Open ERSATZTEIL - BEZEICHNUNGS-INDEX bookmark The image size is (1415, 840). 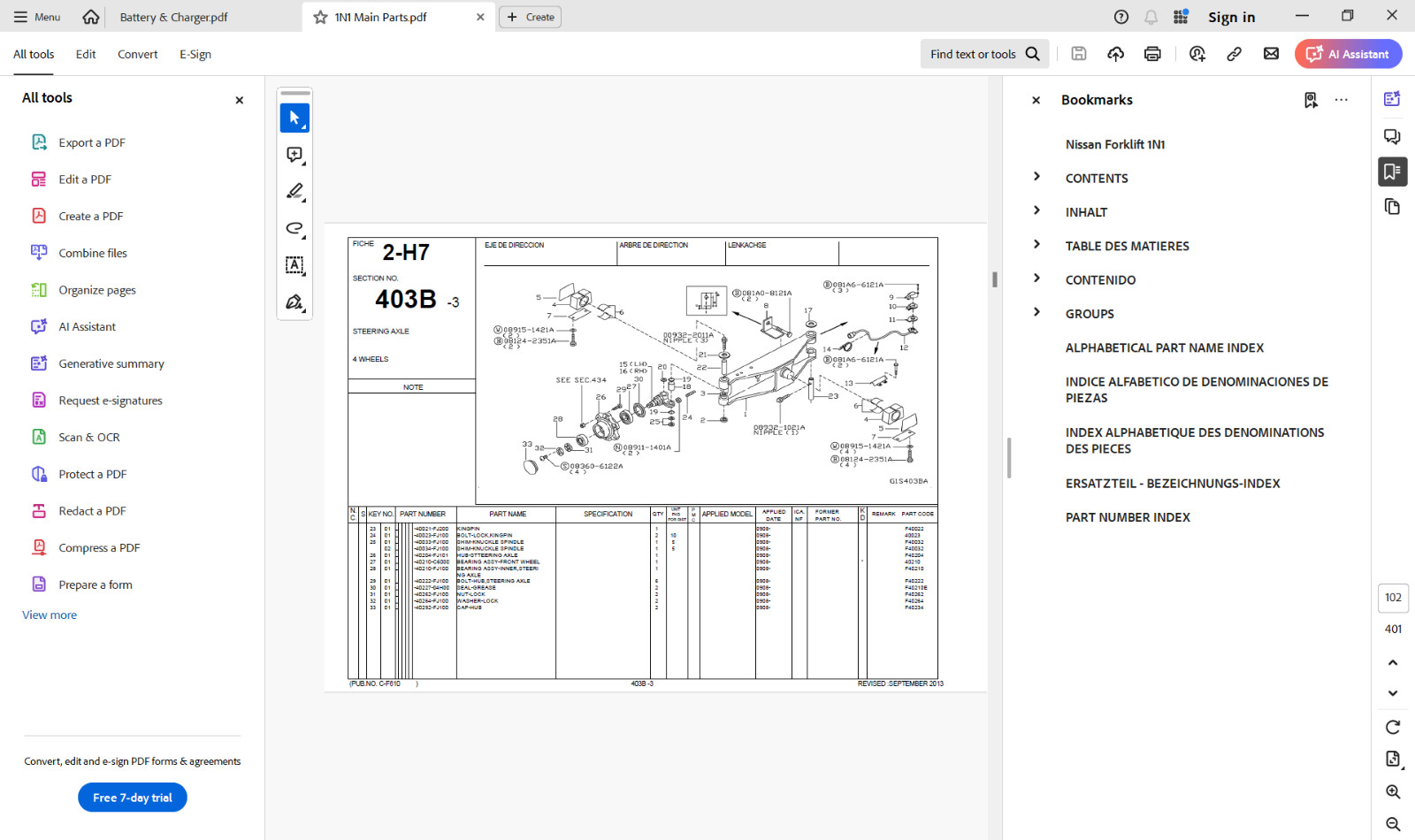tap(1173, 484)
